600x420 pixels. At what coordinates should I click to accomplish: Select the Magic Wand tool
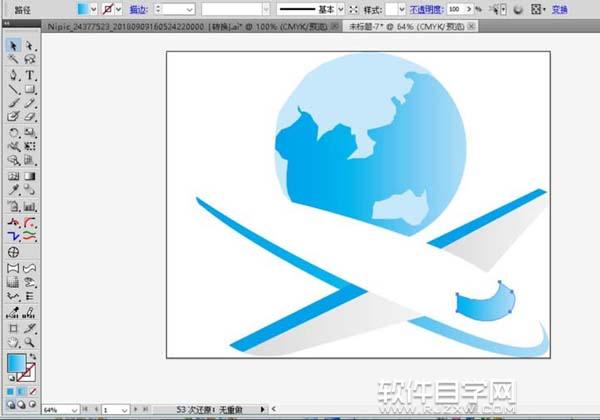pos(13,59)
